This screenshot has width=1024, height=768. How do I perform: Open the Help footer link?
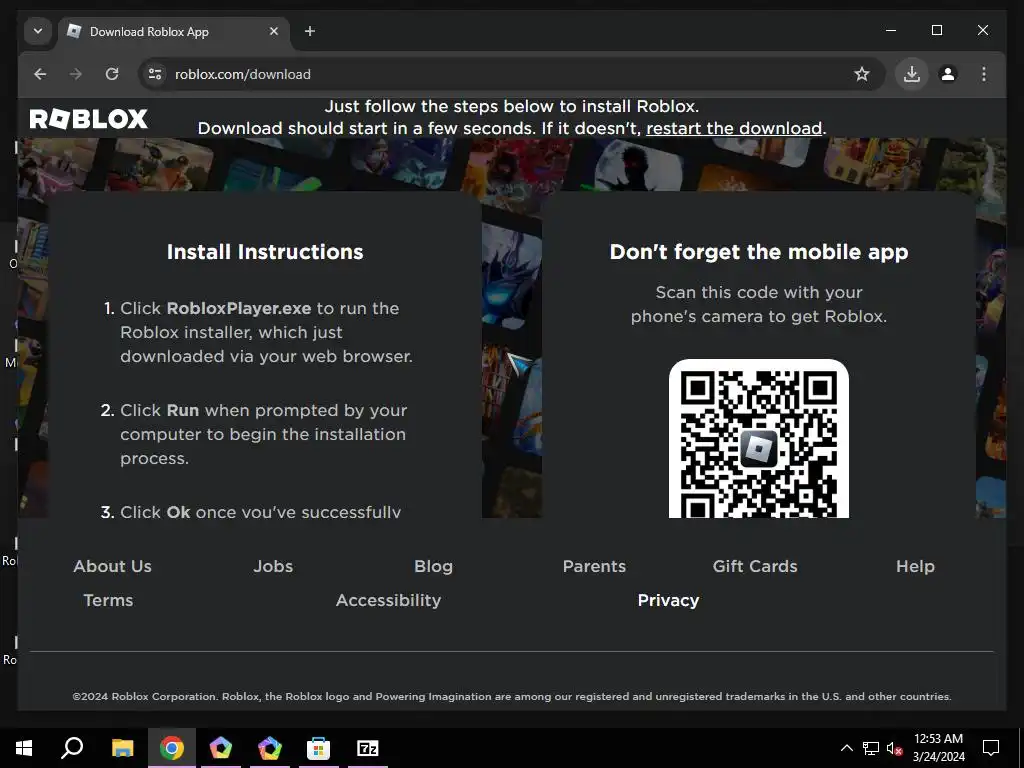(x=916, y=566)
